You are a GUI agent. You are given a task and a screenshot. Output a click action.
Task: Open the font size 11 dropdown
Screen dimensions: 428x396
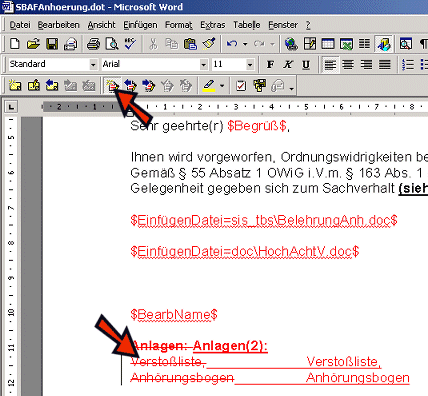tap(250, 65)
